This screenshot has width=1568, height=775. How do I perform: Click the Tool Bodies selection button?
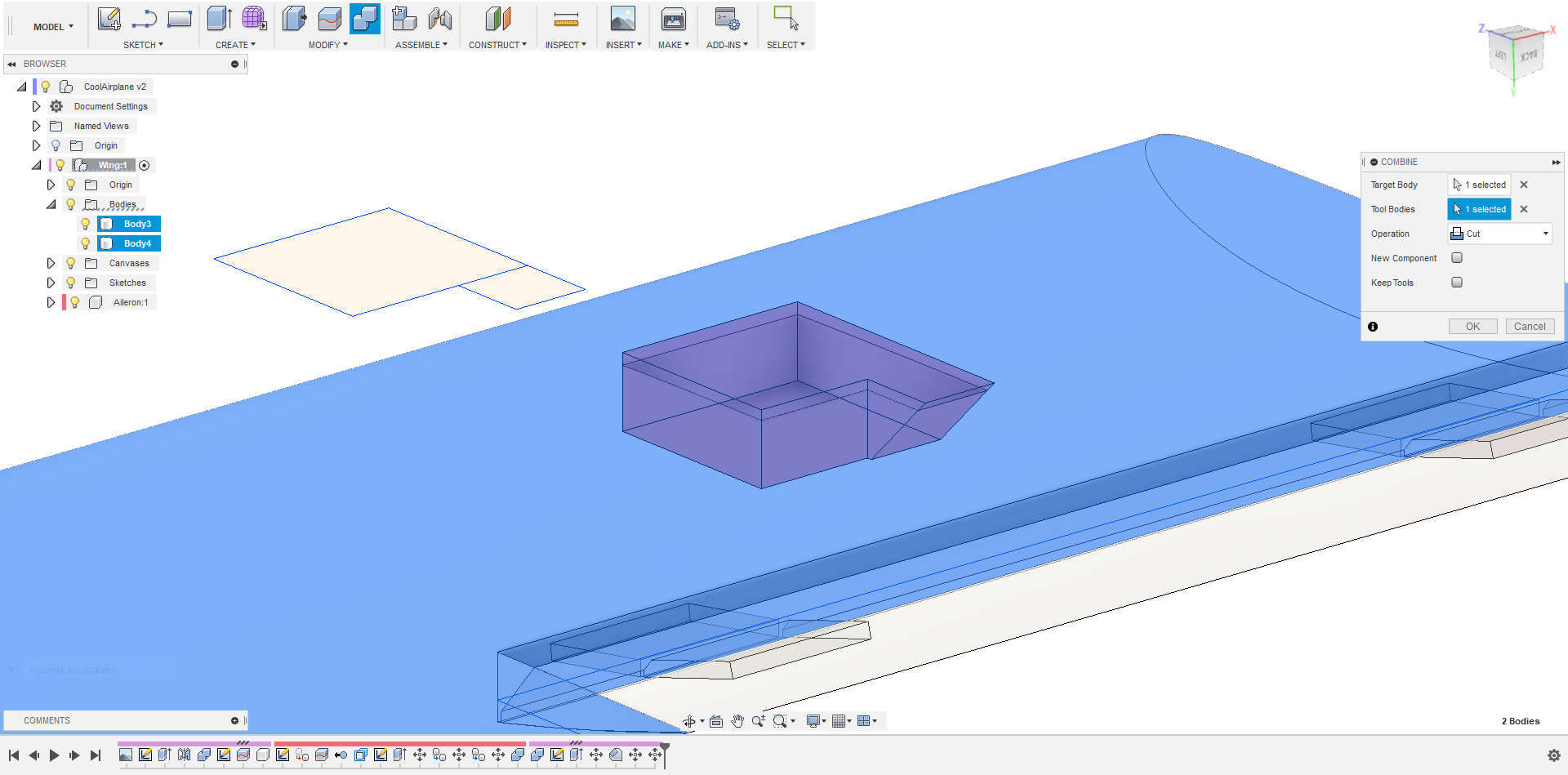pyautogui.click(x=1479, y=209)
